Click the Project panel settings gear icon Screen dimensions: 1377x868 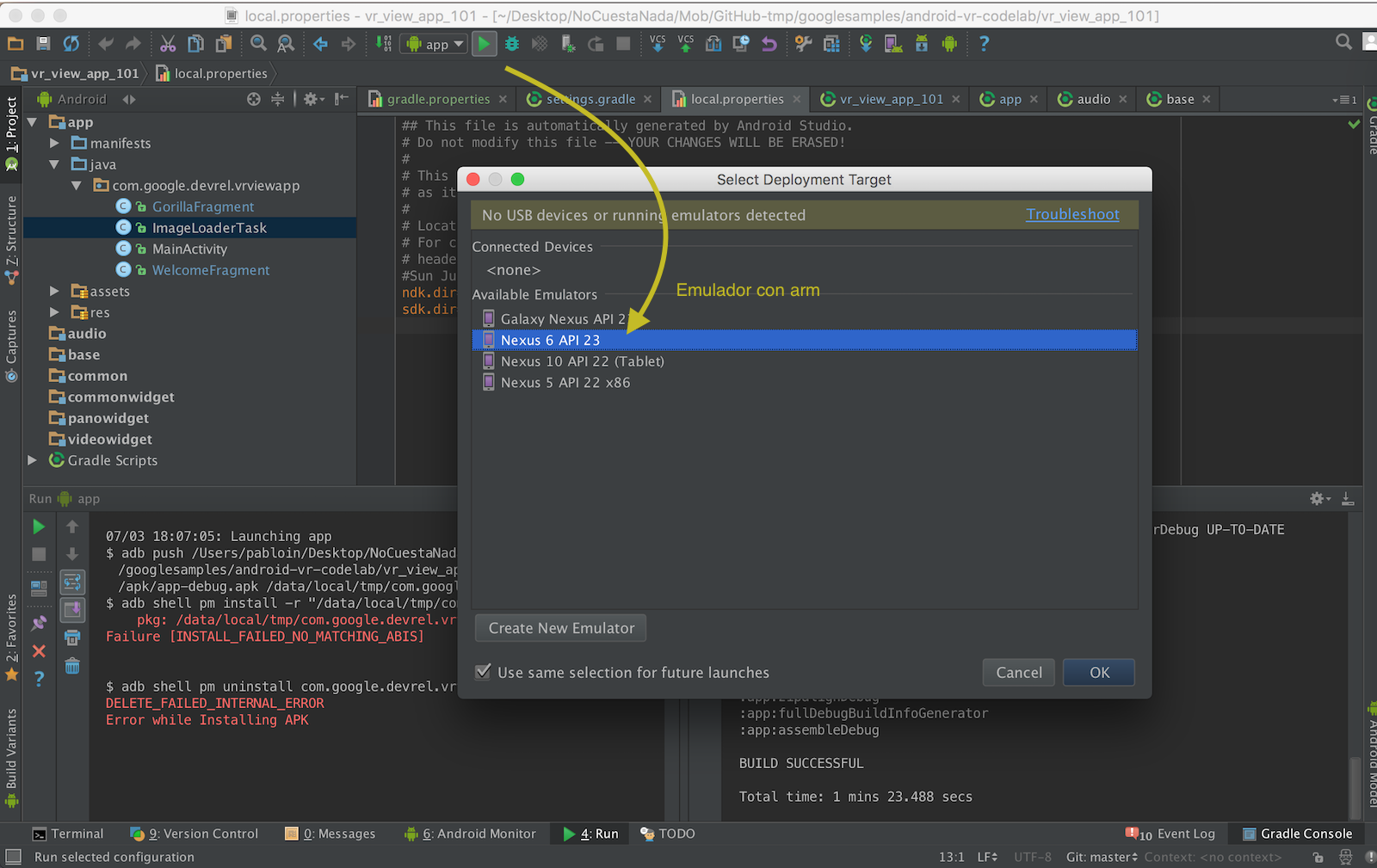coord(312,99)
